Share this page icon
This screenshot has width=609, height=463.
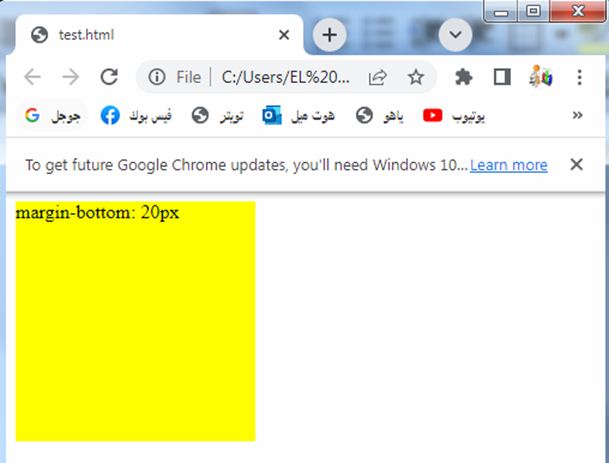378,77
